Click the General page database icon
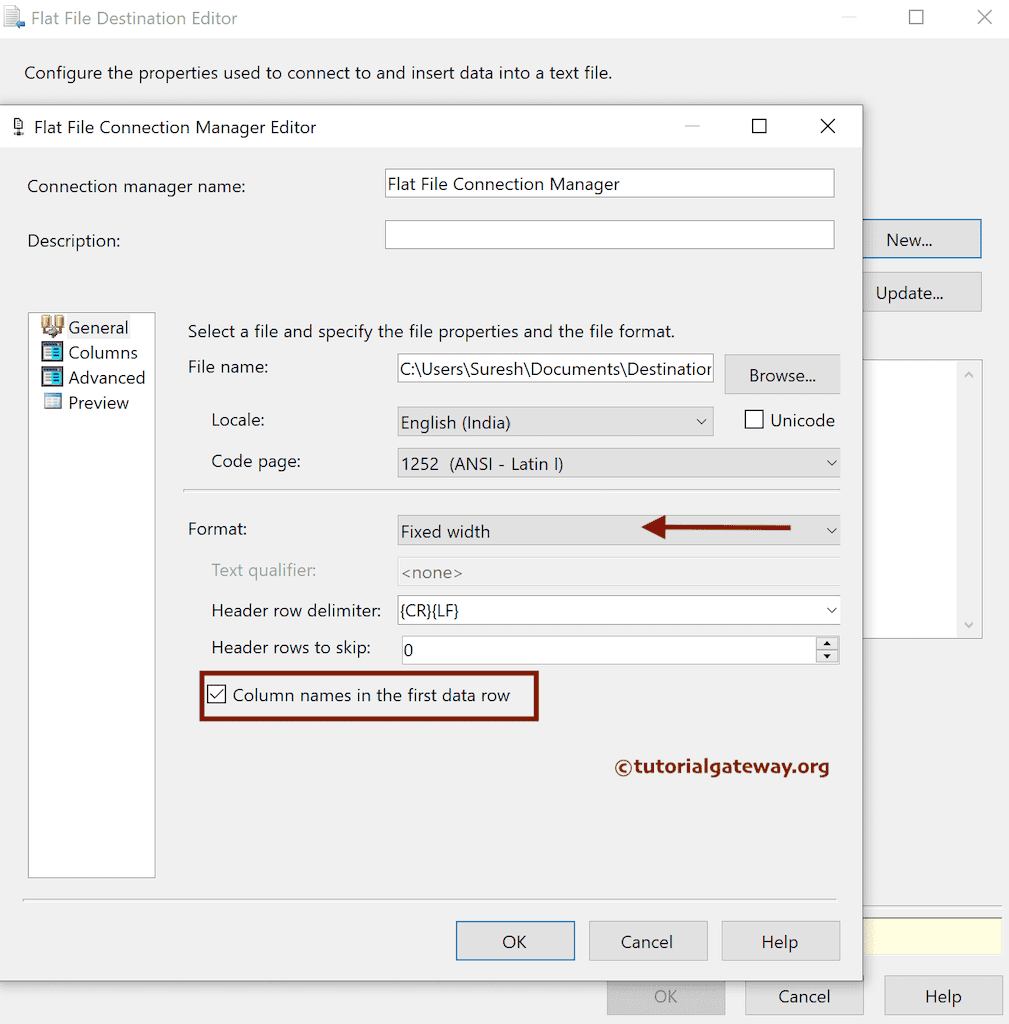The width and height of the screenshot is (1009, 1024). click(x=52, y=327)
